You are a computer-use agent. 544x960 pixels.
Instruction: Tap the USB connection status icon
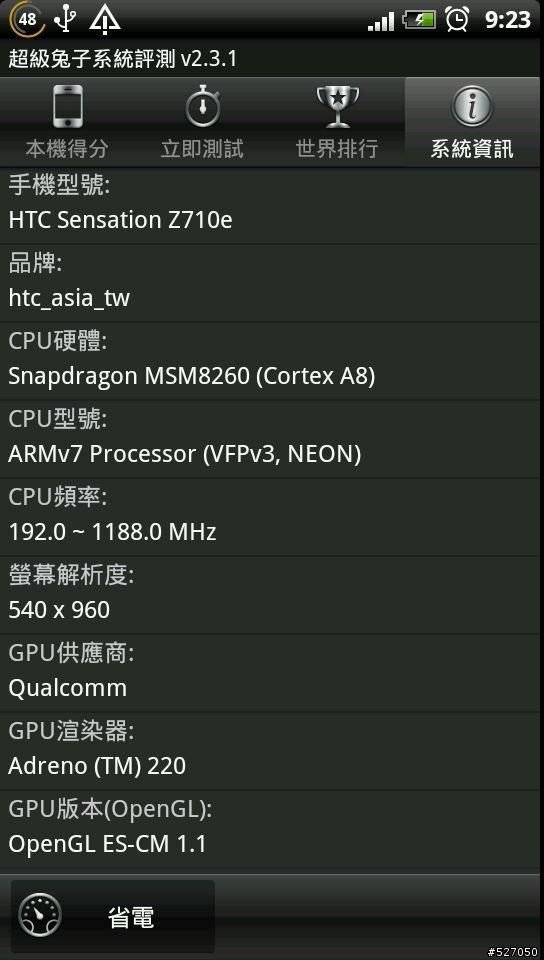(65, 18)
